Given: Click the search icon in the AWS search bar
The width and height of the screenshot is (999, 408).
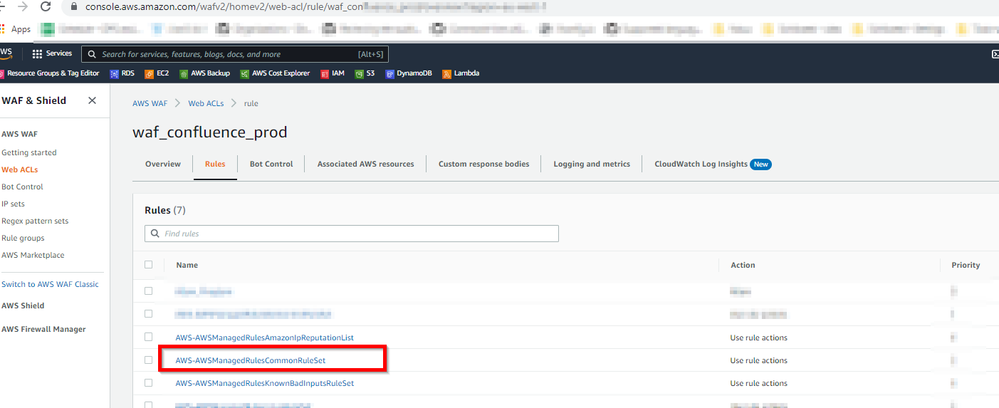Looking at the screenshot, I should (92, 55).
